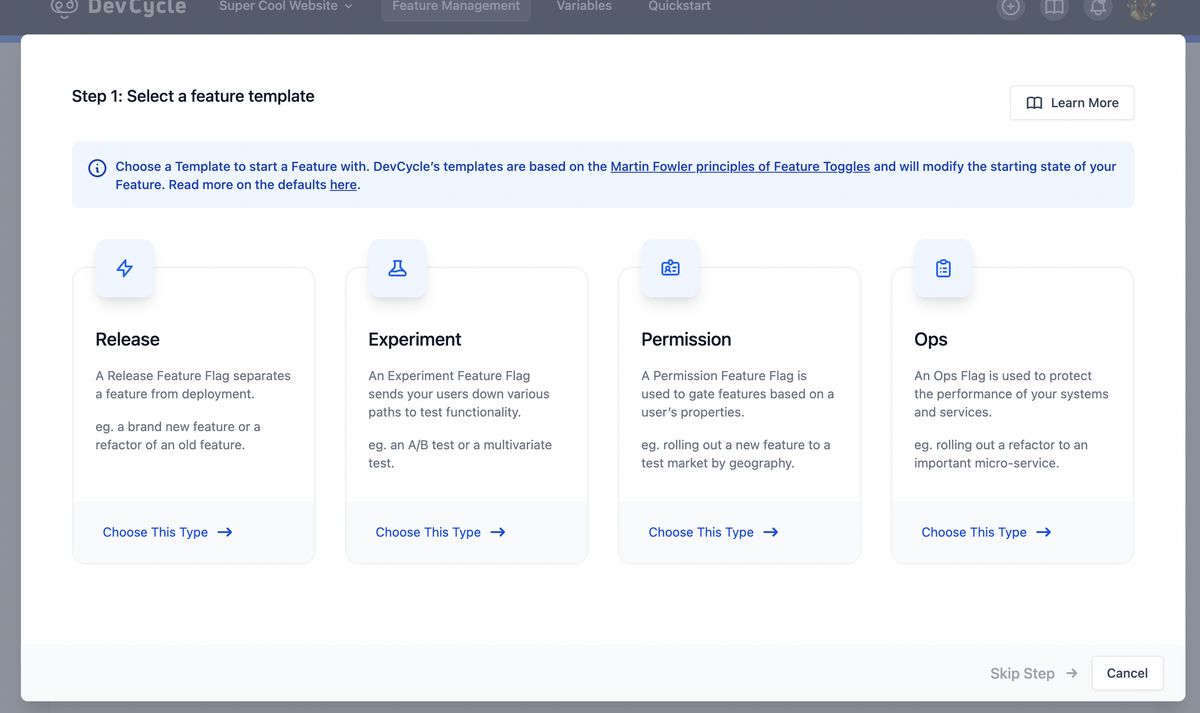Choose the Release feature type
This screenshot has width=1200, height=713.
pos(166,532)
